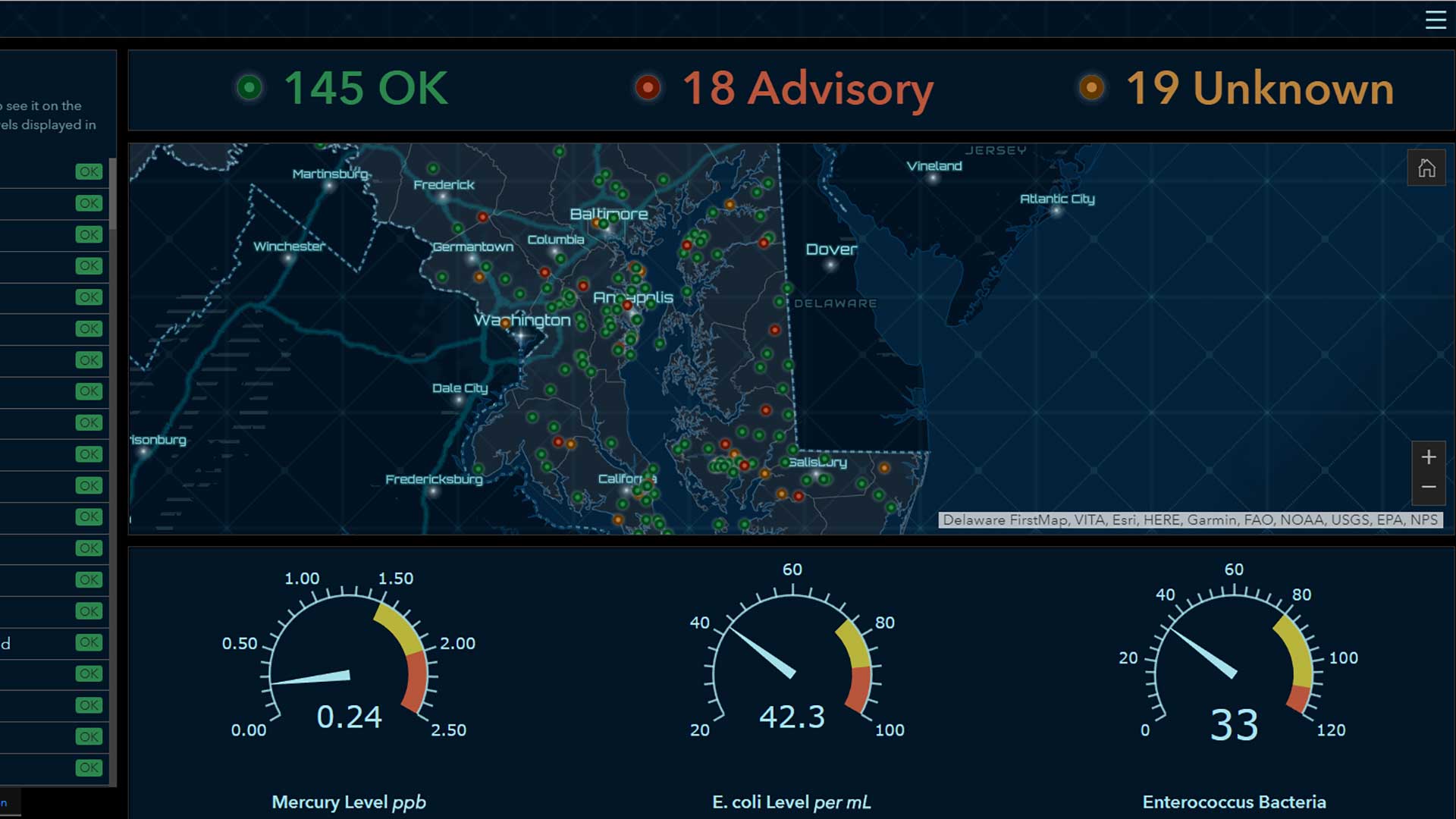Viewport: 1456px width, 819px height.
Task: Select the 18 Advisory status count
Action: (808, 88)
